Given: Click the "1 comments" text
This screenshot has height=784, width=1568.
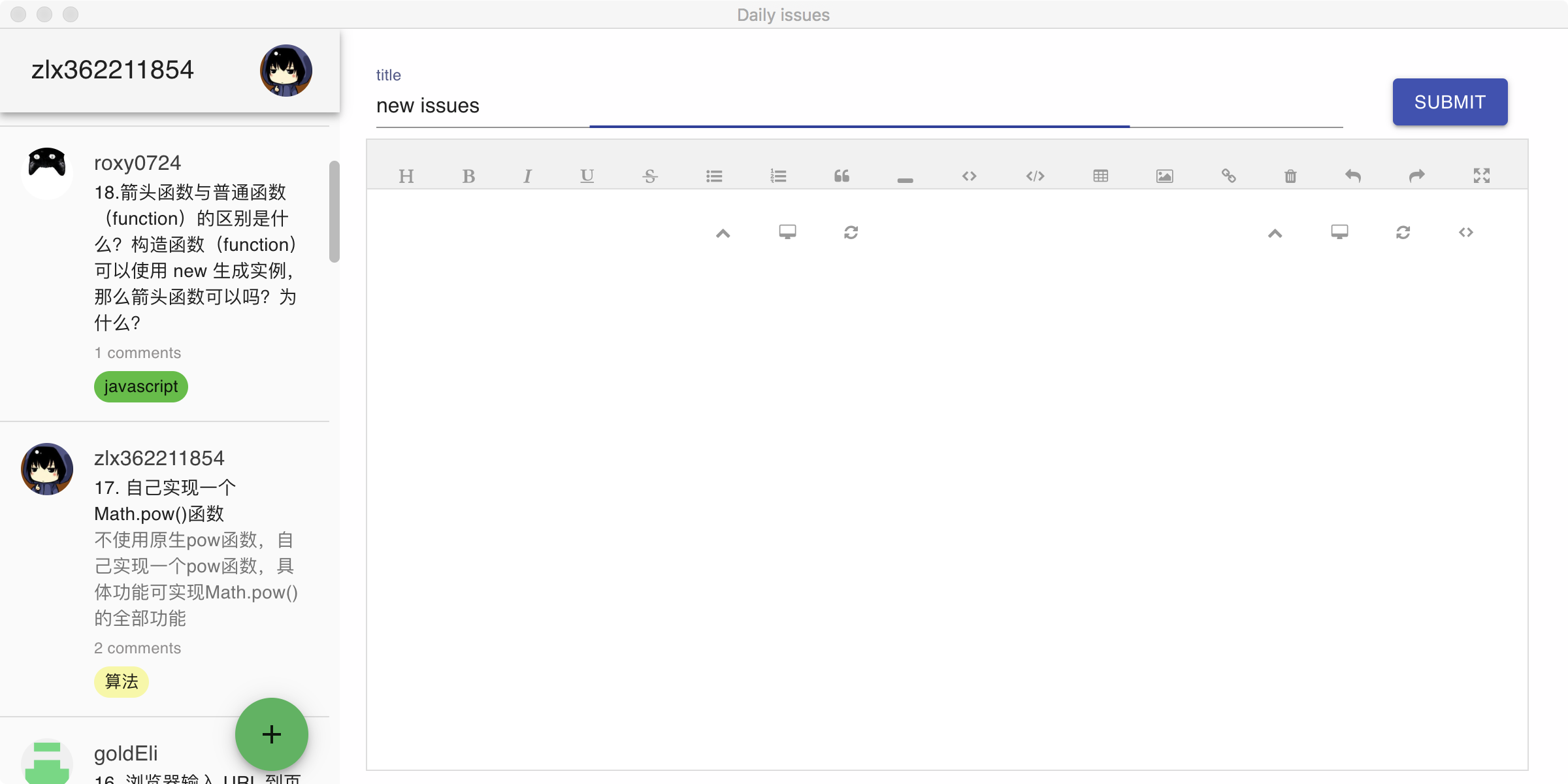Looking at the screenshot, I should (137, 353).
